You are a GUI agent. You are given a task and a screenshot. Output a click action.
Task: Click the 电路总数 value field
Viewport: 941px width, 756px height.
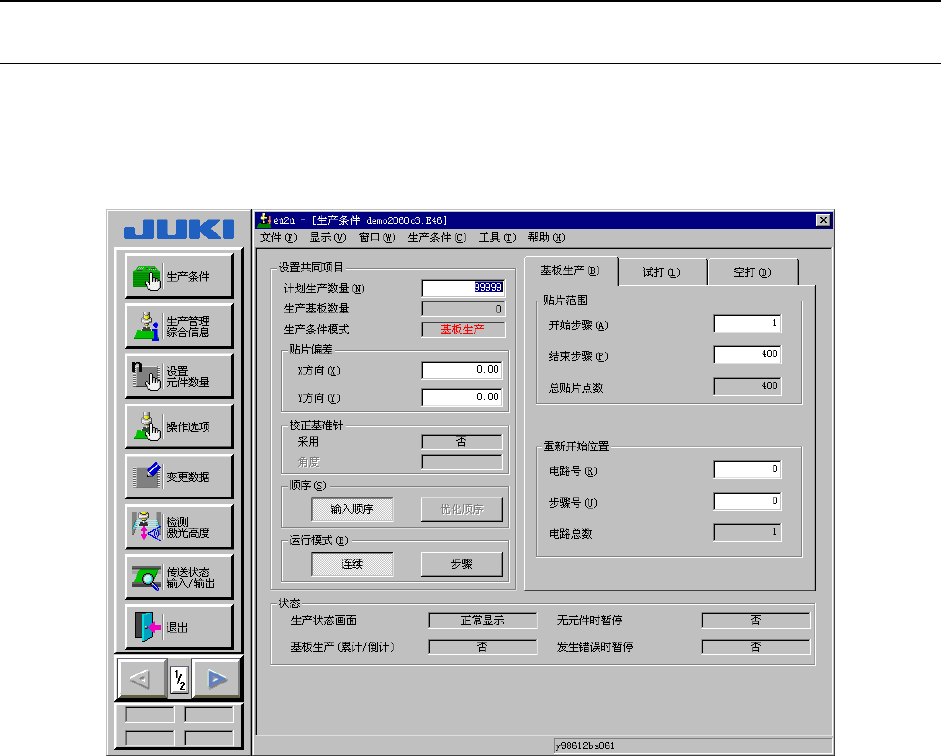tap(747, 532)
